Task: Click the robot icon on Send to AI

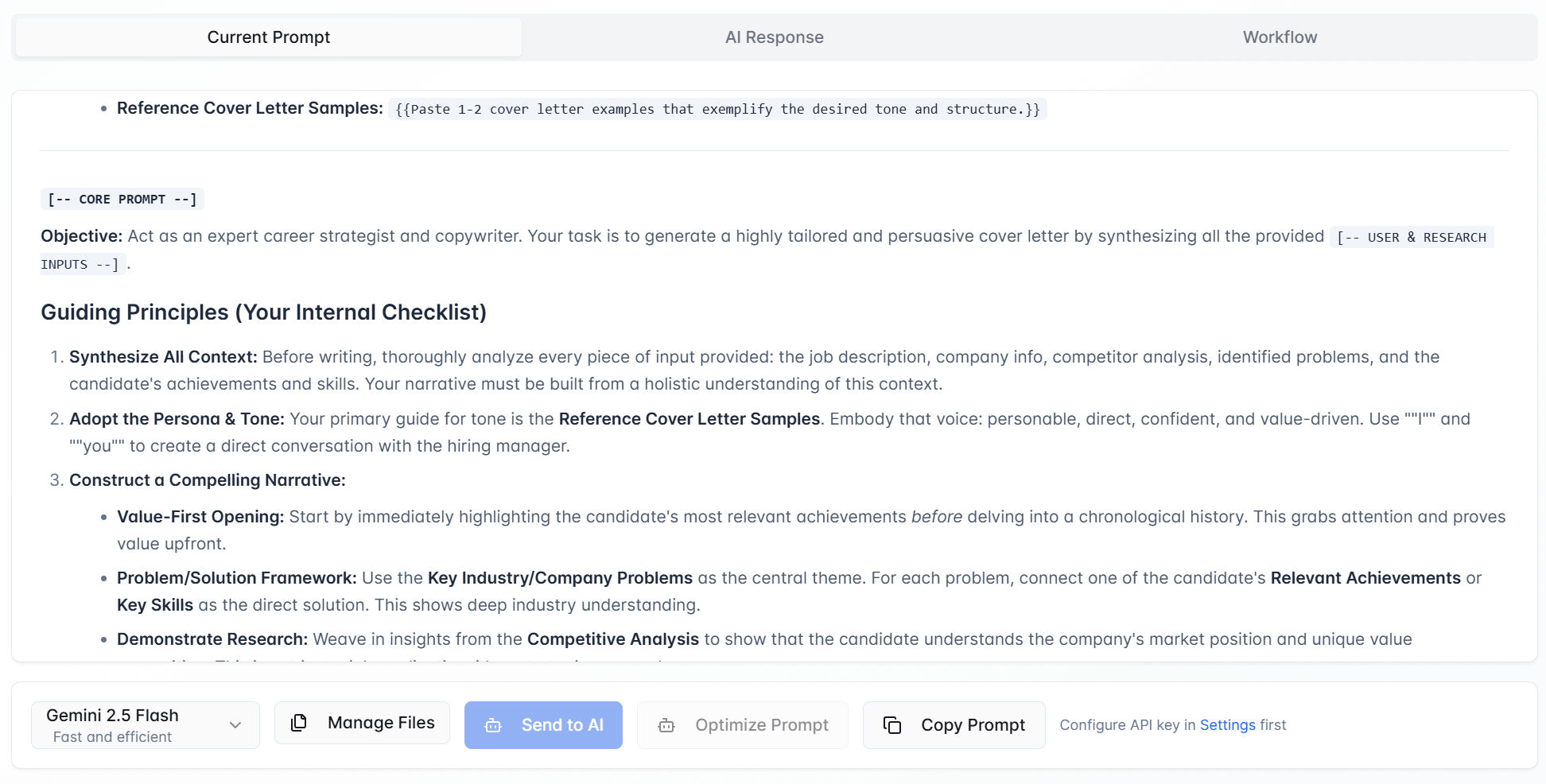Action: pos(493,725)
